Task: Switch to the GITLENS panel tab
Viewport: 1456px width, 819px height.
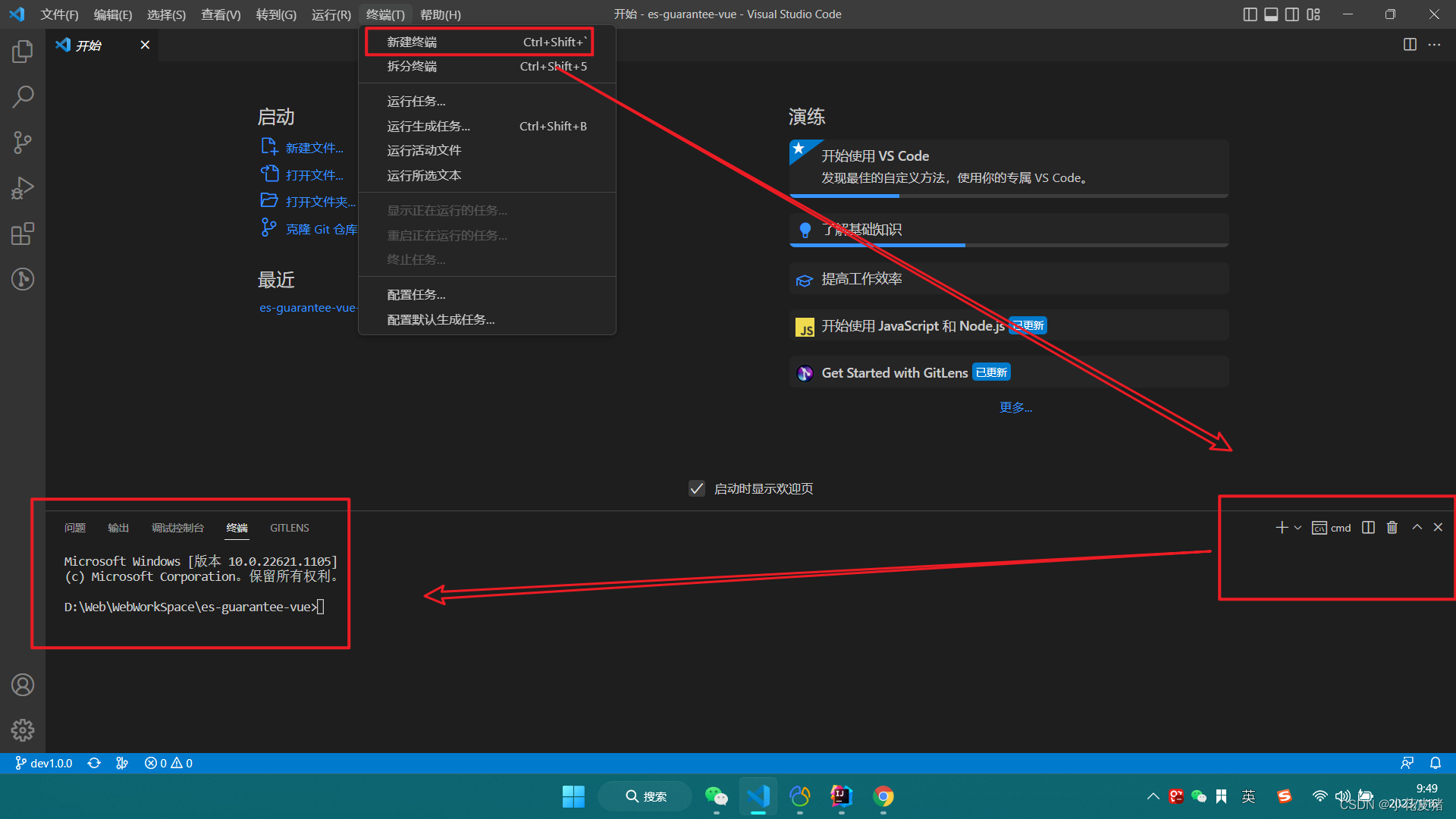Action: pos(289,528)
